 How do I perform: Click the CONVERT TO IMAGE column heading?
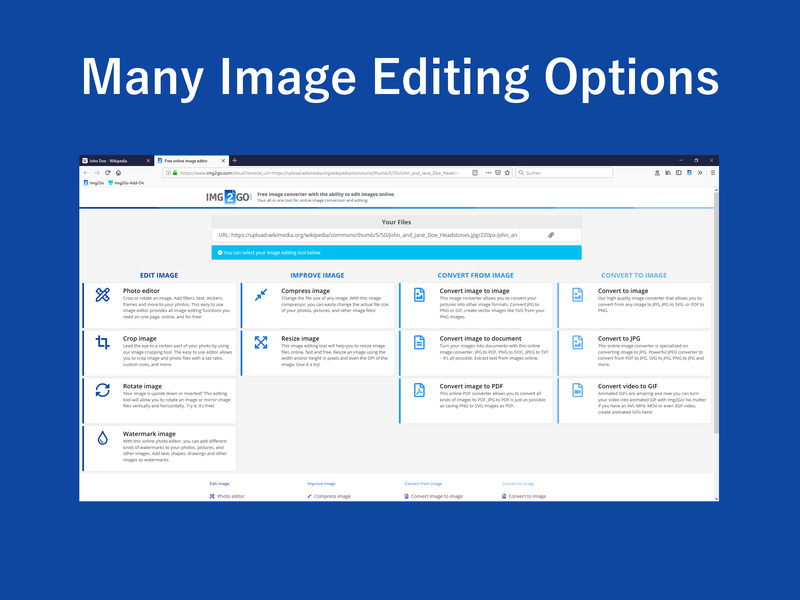(x=634, y=276)
